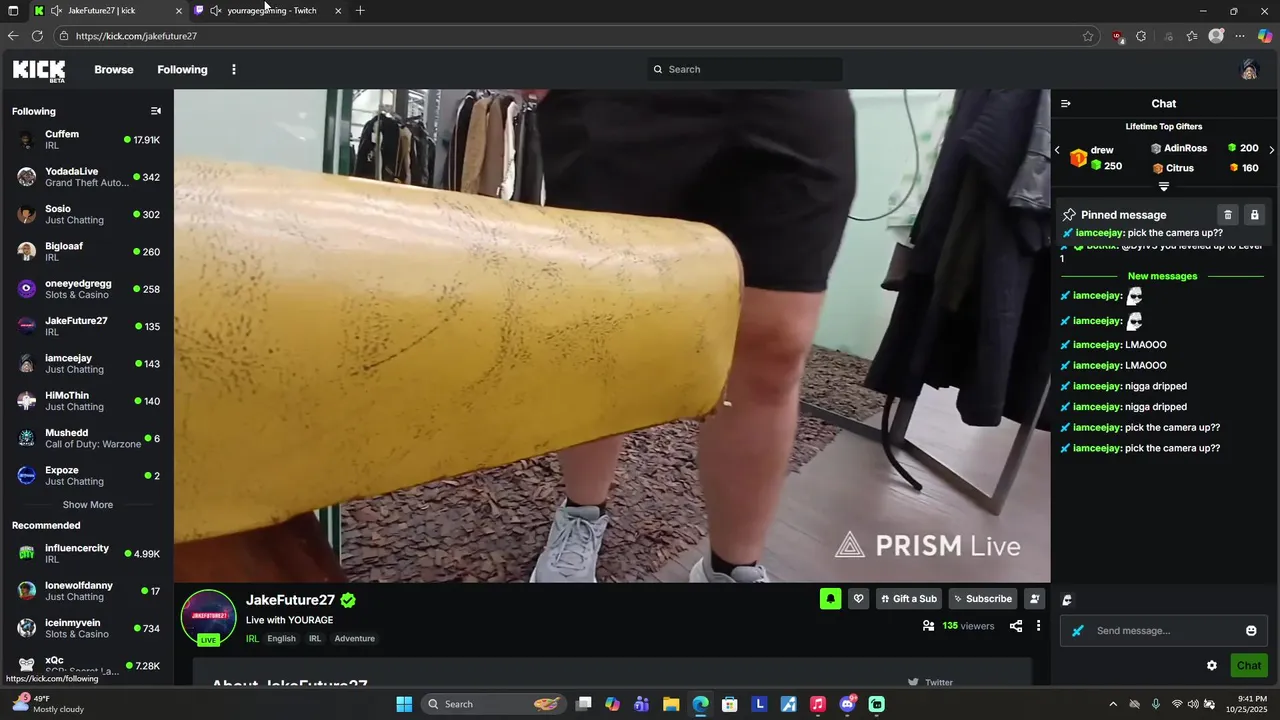Screen dimensions: 1280x720
Task: Open Mushedd Warzone stream
Action: coord(86,438)
